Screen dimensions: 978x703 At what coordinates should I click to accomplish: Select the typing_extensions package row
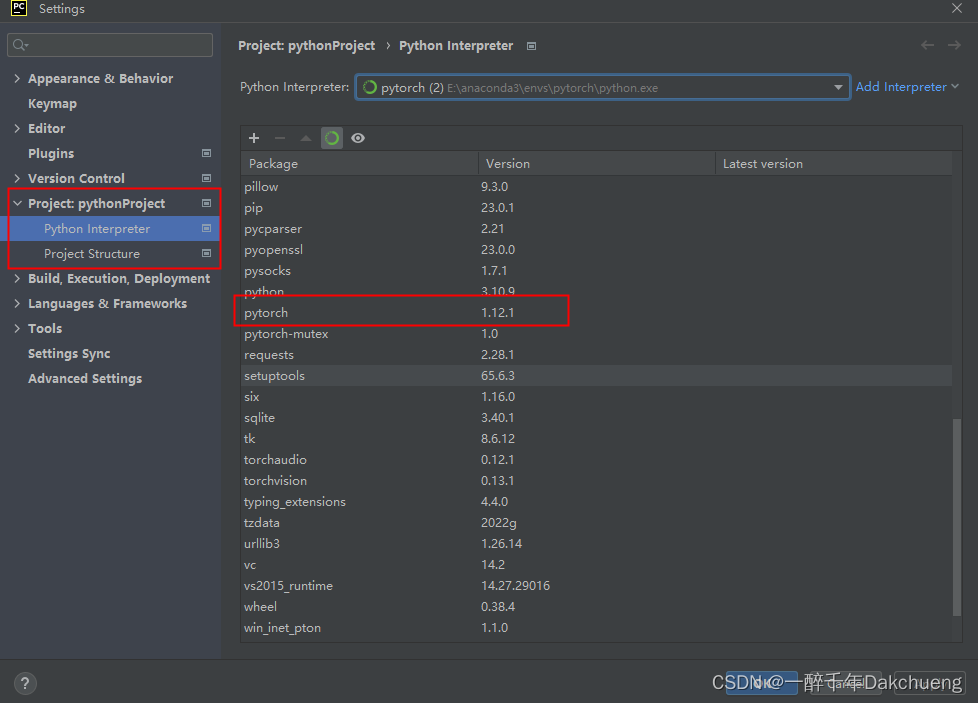click(596, 502)
